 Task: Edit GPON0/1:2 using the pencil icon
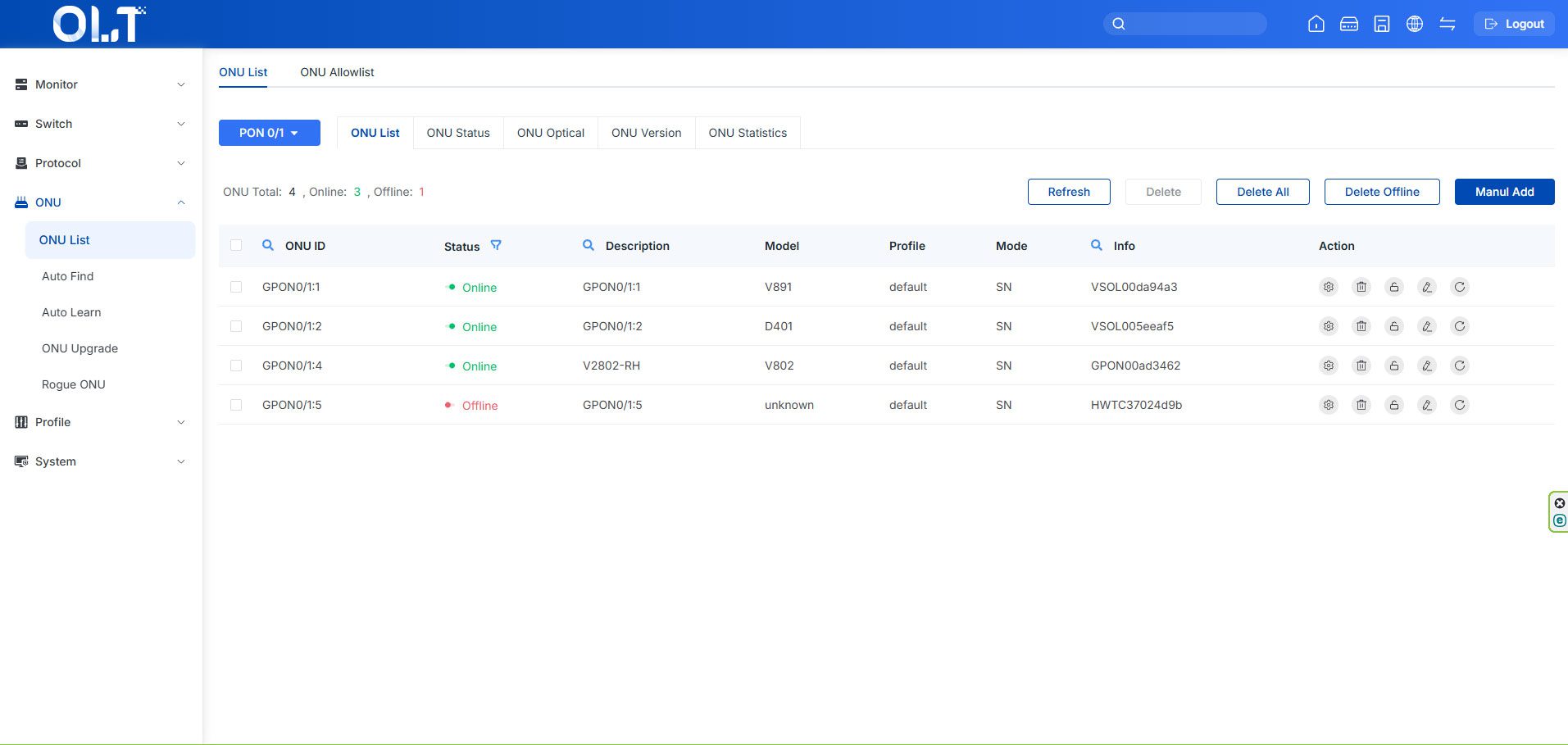(1427, 326)
